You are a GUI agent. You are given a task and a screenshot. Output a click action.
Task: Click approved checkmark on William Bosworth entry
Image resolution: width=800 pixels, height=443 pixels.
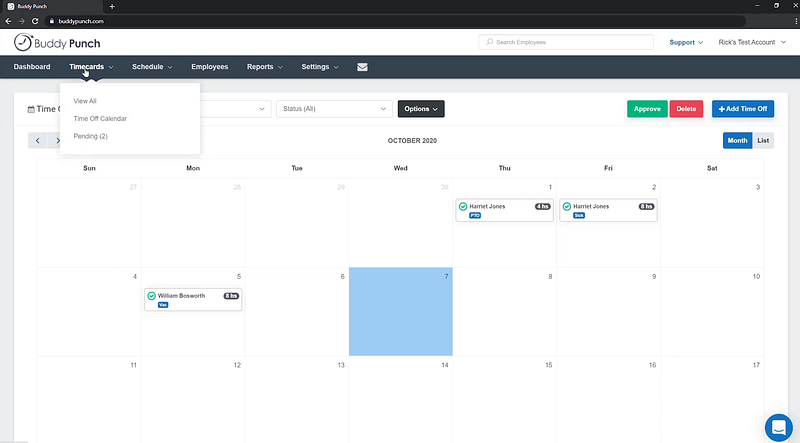click(152, 296)
